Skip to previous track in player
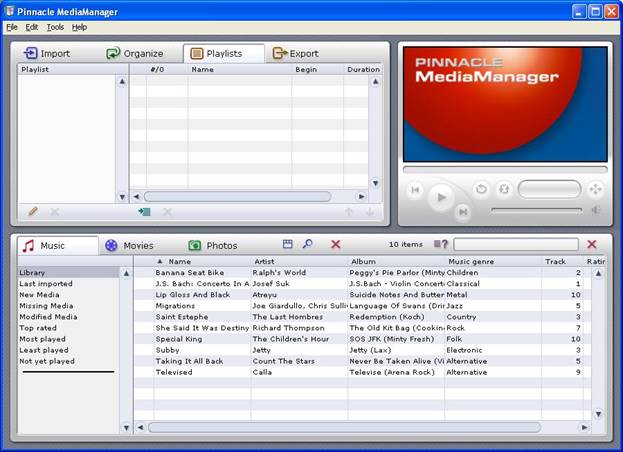This screenshot has height=452, width=623. [415, 189]
